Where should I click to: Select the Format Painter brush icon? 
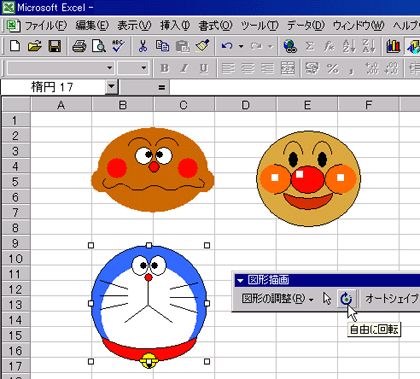click(202, 46)
